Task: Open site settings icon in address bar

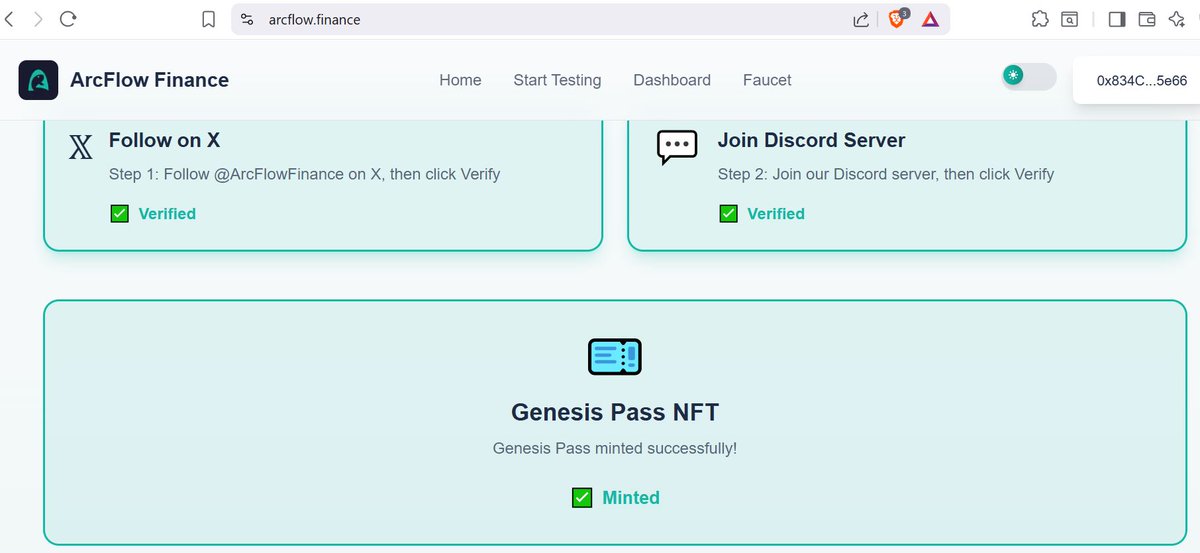Action: coord(248,19)
